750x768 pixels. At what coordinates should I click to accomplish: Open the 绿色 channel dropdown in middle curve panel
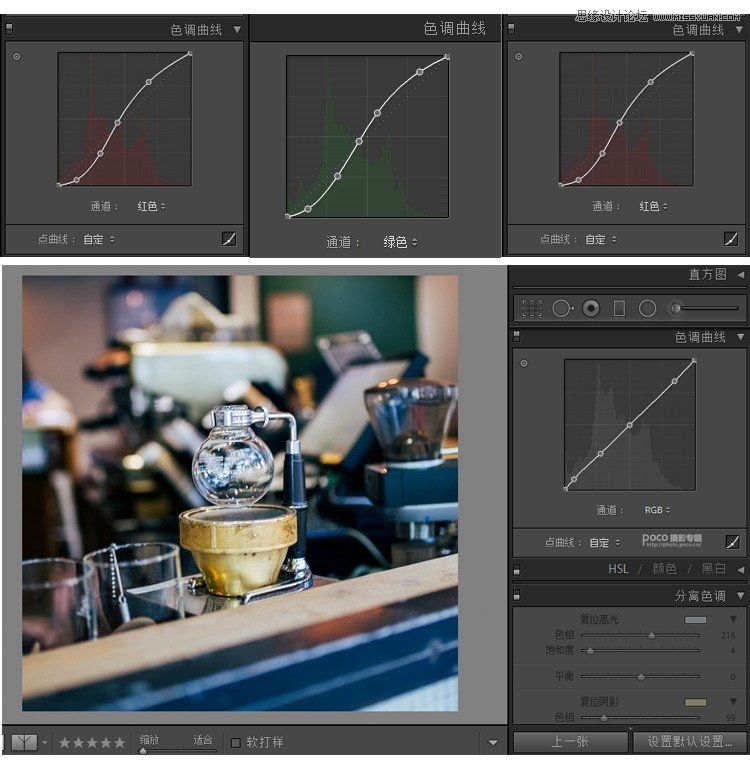400,242
